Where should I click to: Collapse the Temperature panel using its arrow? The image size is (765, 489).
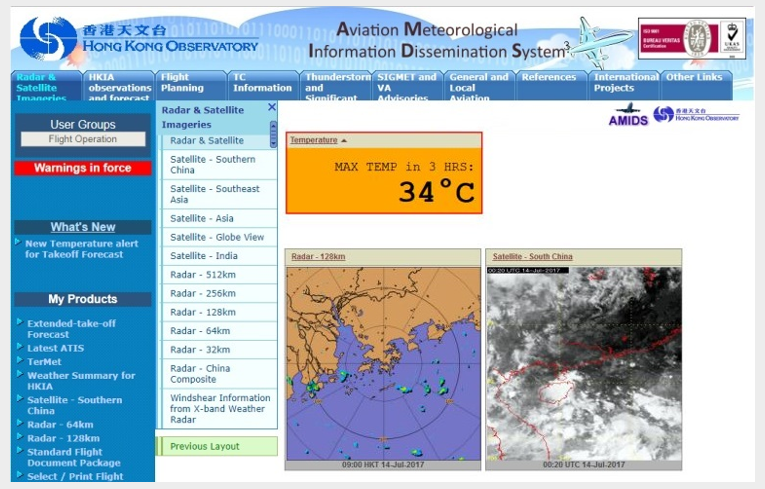click(x=344, y=141)
